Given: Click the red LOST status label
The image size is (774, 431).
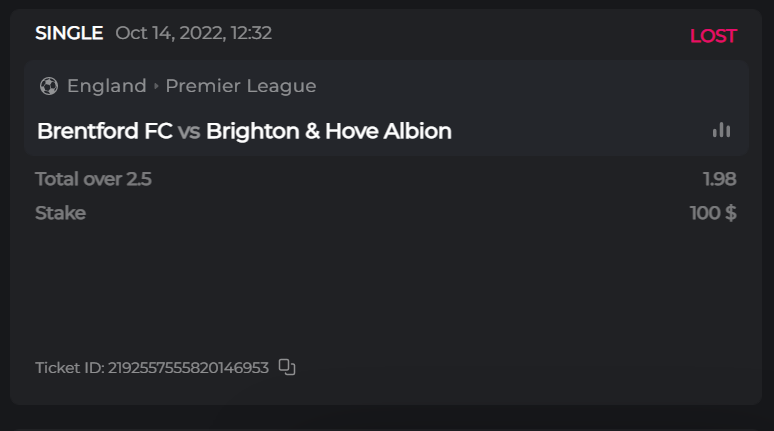Looking at the screenshot, I should pos(713,36).
